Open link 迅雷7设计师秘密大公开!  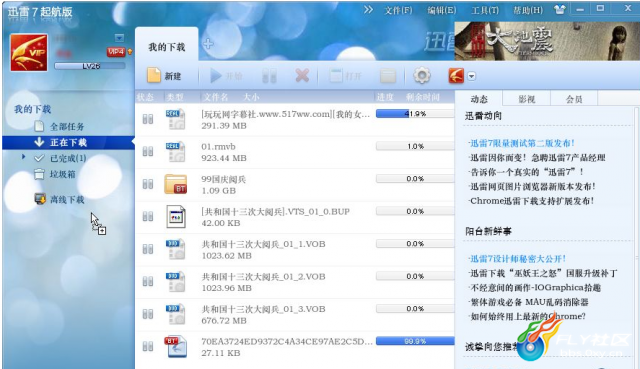(x=518, y=259)
